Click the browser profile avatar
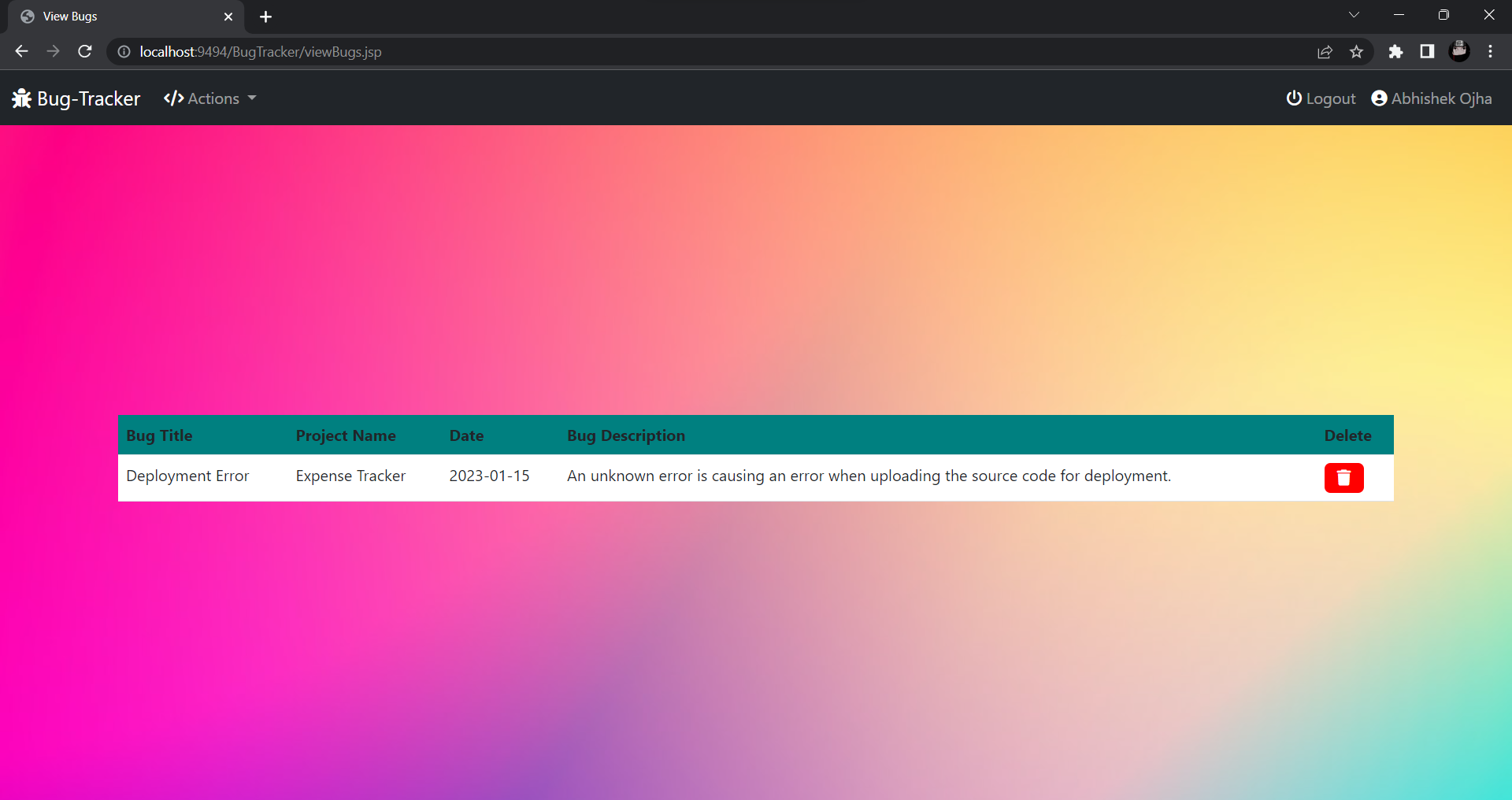 coord(1459,52)
